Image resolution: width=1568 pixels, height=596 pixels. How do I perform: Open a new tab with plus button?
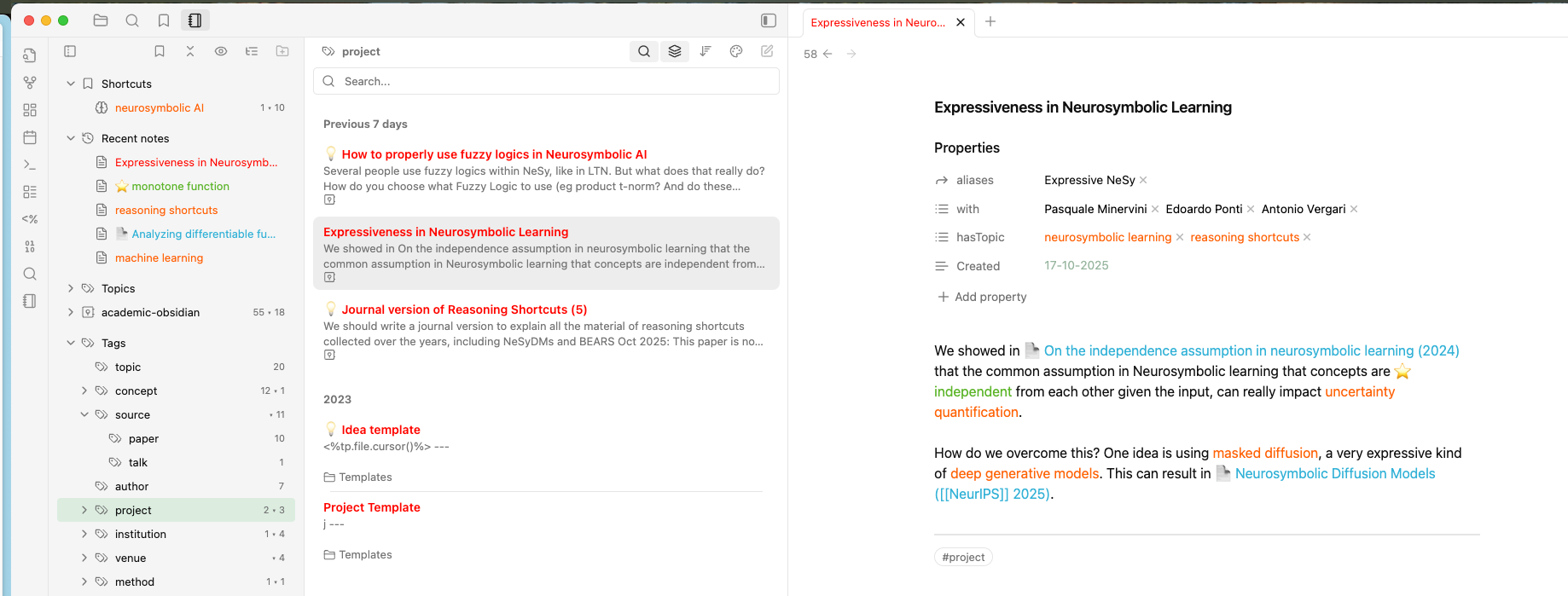pyautogui.click(x=990, y=21)
